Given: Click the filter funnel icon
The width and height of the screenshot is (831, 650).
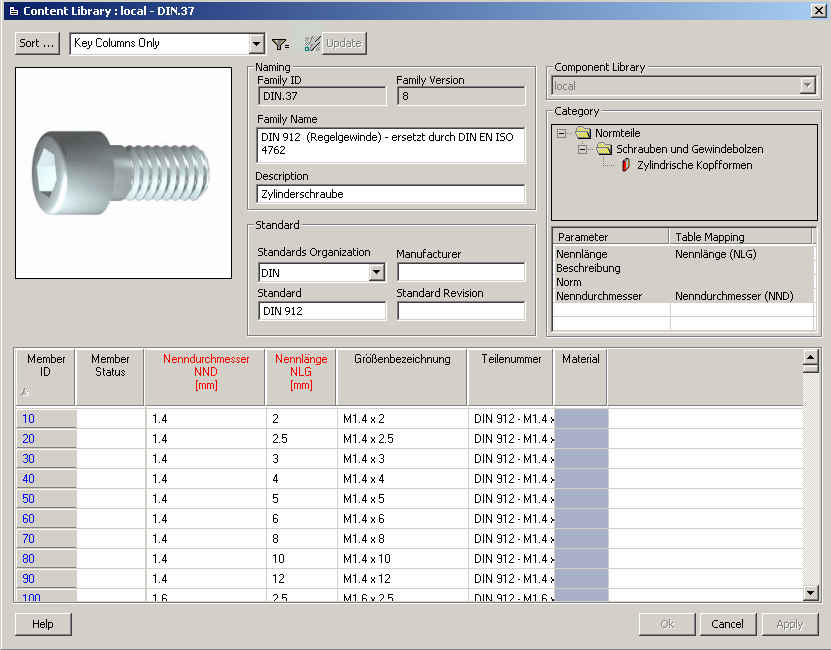Looking at the screenshot, I should tap(280, 44).
